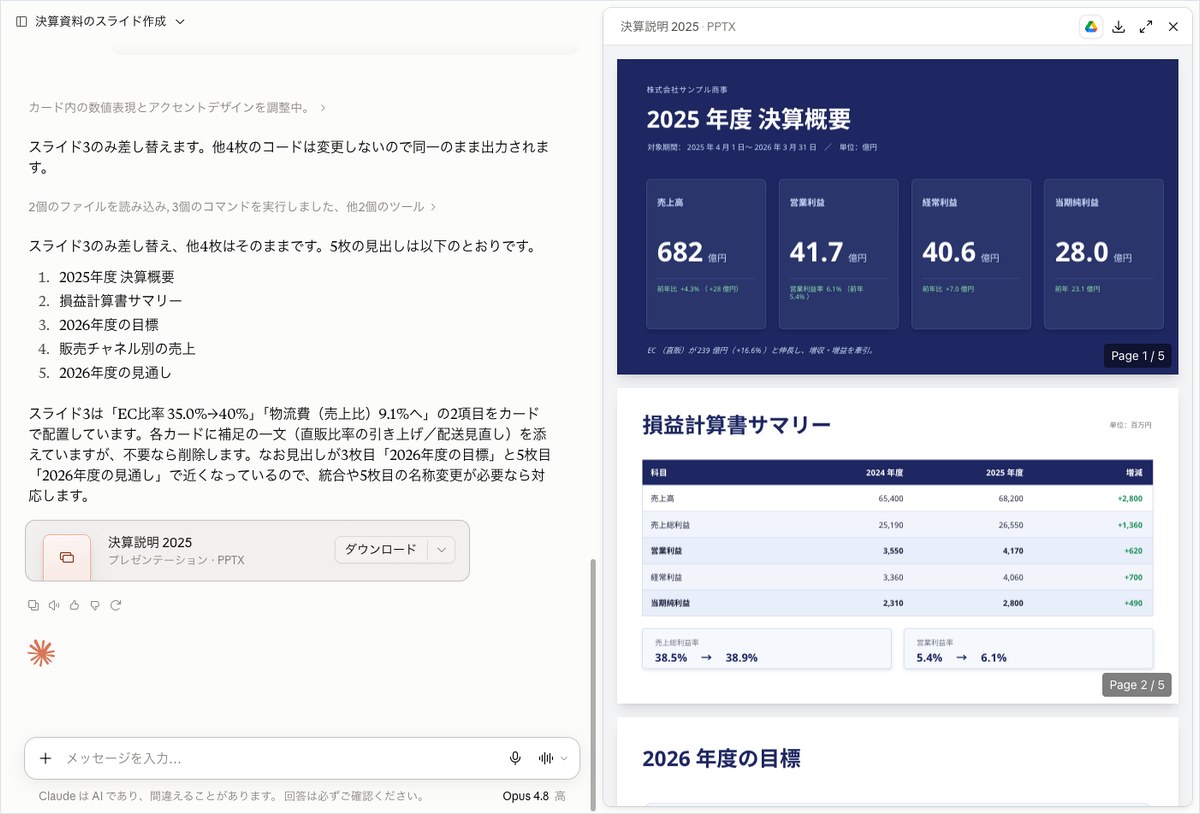Screen dimensions: 1200x814
Task: Click the 売上高 row value 65,400
Action: pos(891,498)
